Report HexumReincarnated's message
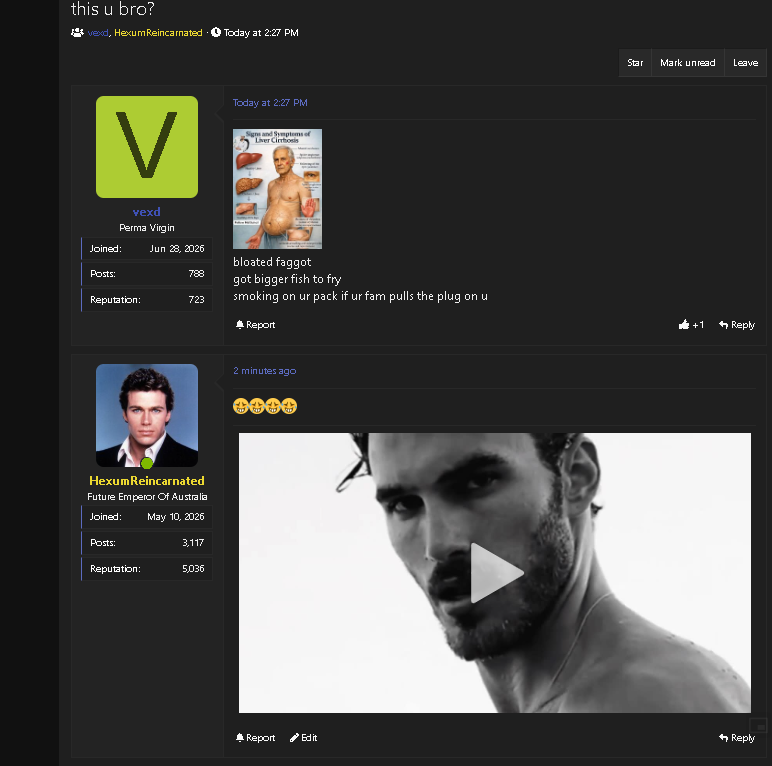Screen dimensions: 772x766 pos(255,737)
